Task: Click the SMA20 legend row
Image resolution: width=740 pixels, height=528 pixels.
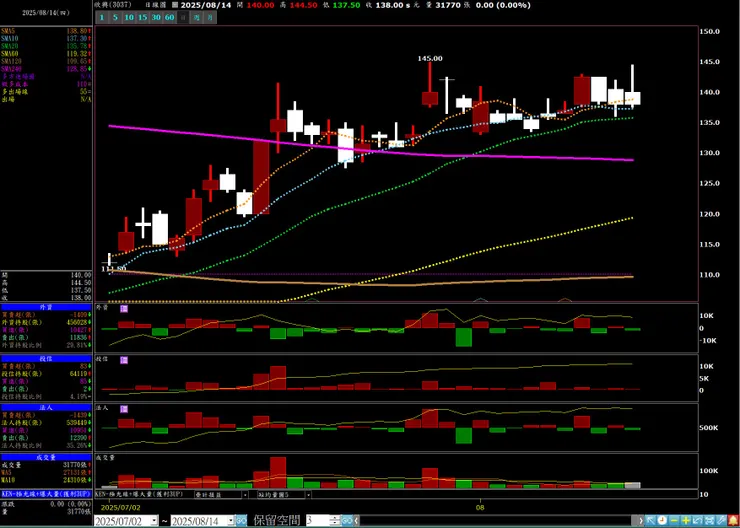Action: pyautogui.click(x=46, y=46)
